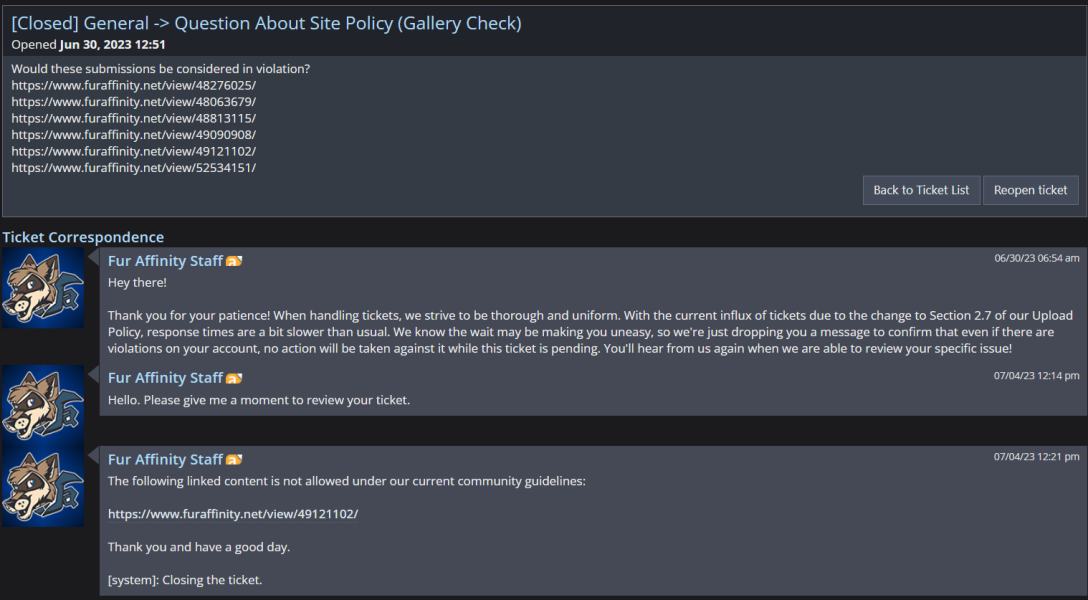
Task: Open the ticket title heading link
Action: (x=266, y=24)
